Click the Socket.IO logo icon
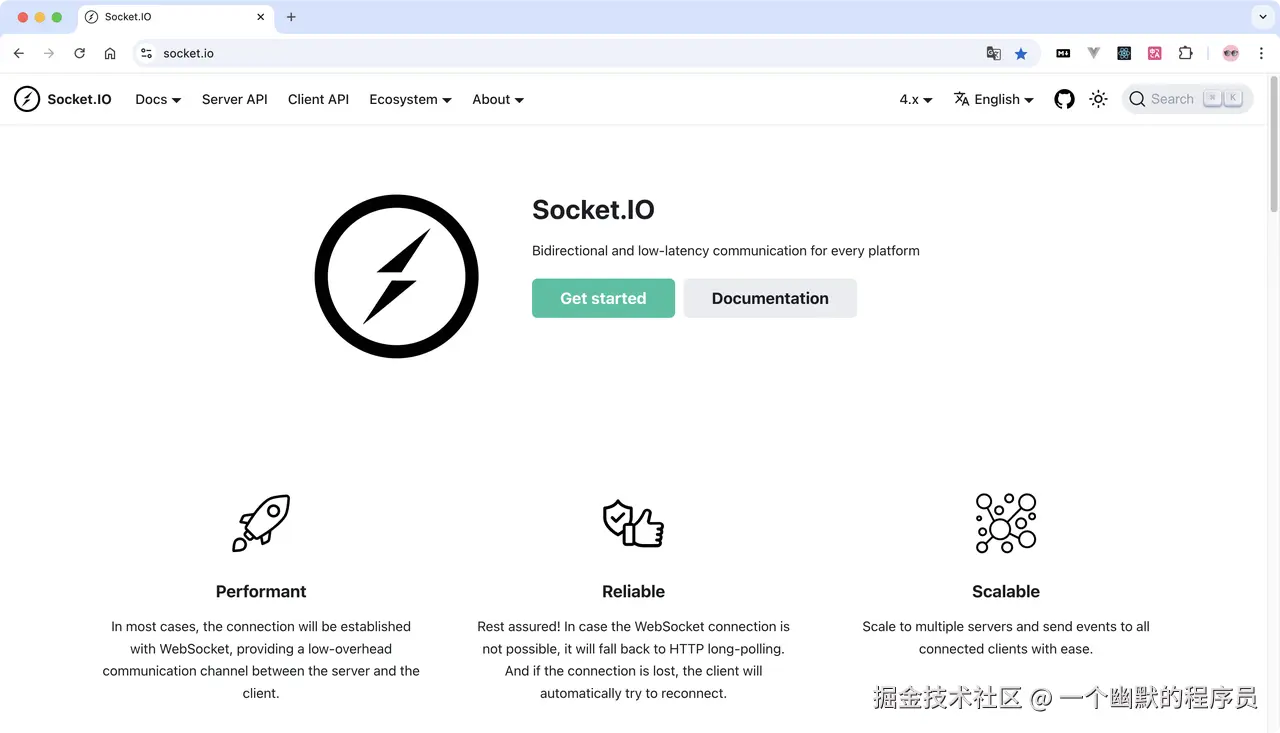The height and width of the screenshot is (733, 1280). pyautogui.click(x=27, y=99)
